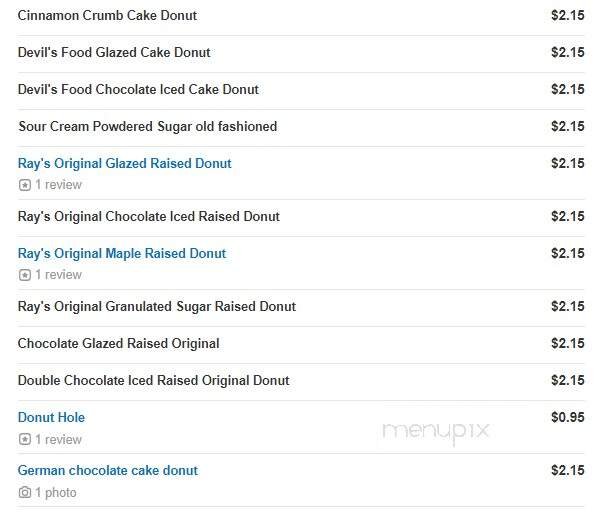
Task: Click star icon under Ray's Original Maple Raised Donut
Action: coord(24,275)
